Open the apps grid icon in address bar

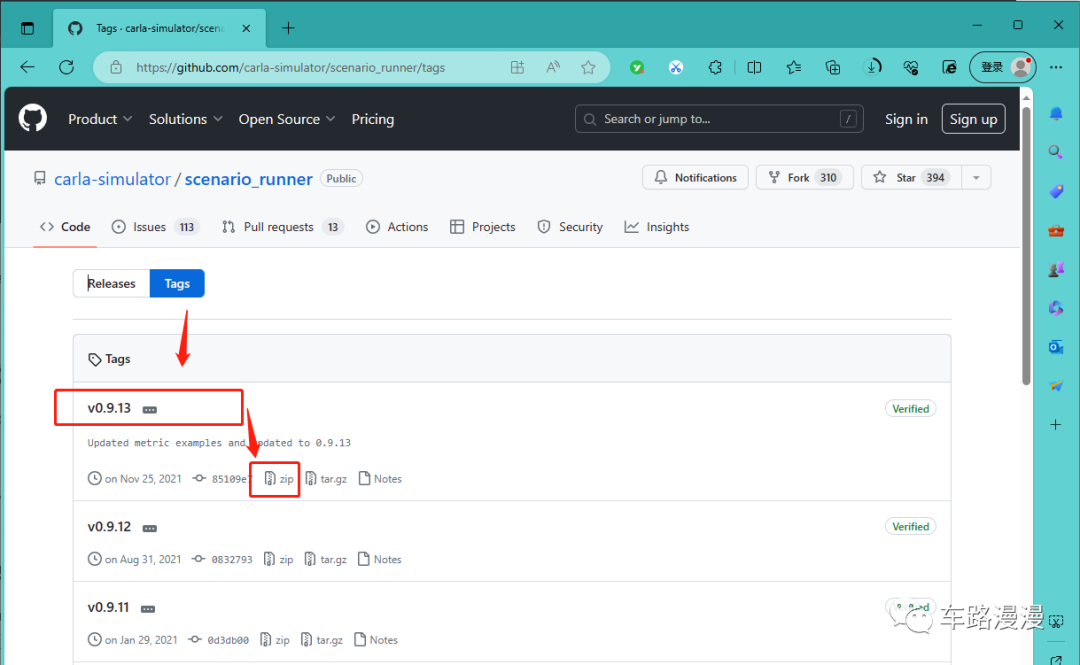[x=517, y=68]
